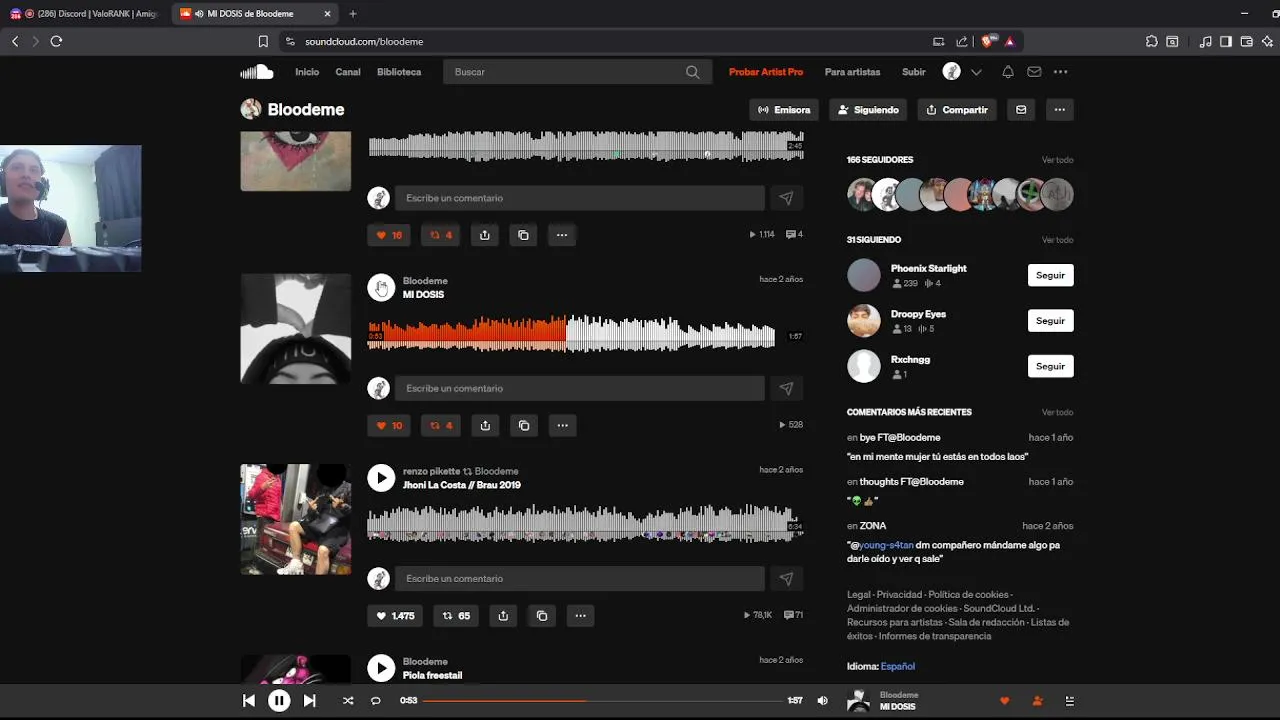This screenshot has height=720, width=1280.
Task: Click the search magnifier icon
Action: pyautogui.click(x=693, y=72)
